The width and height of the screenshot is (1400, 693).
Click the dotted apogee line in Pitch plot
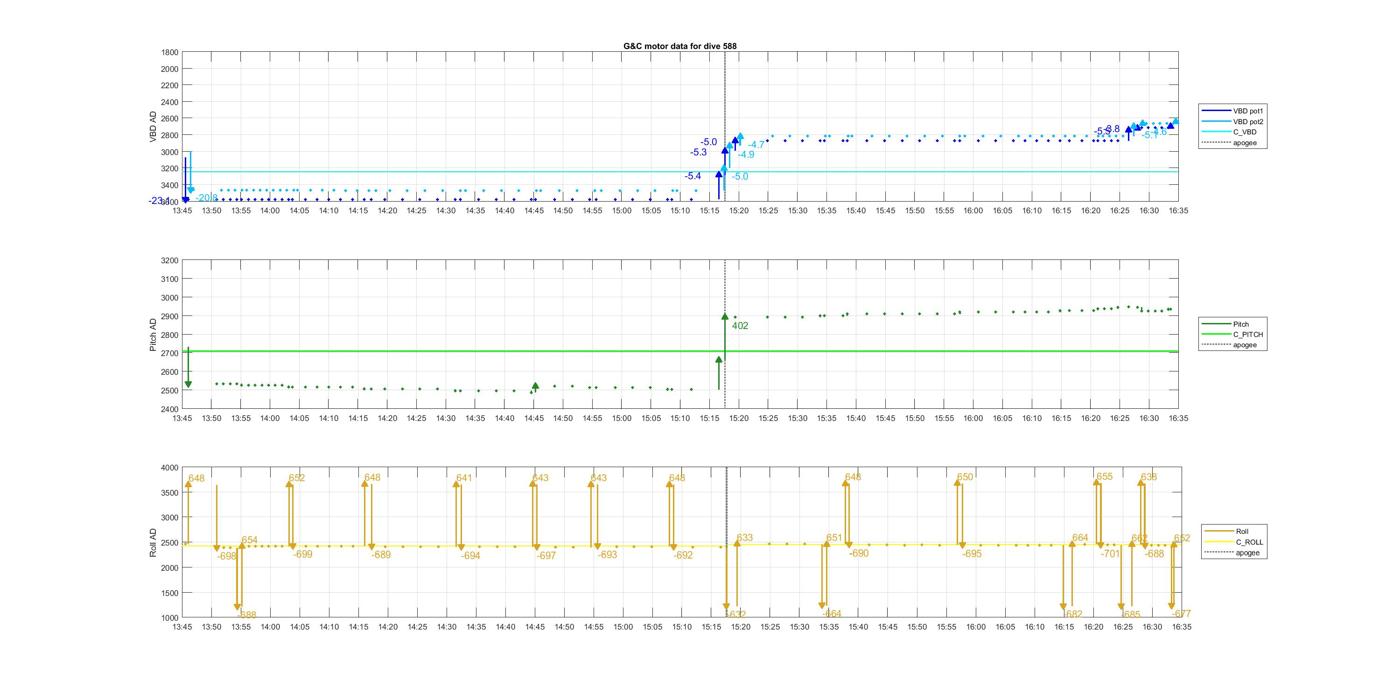click(x=725, y=335)
